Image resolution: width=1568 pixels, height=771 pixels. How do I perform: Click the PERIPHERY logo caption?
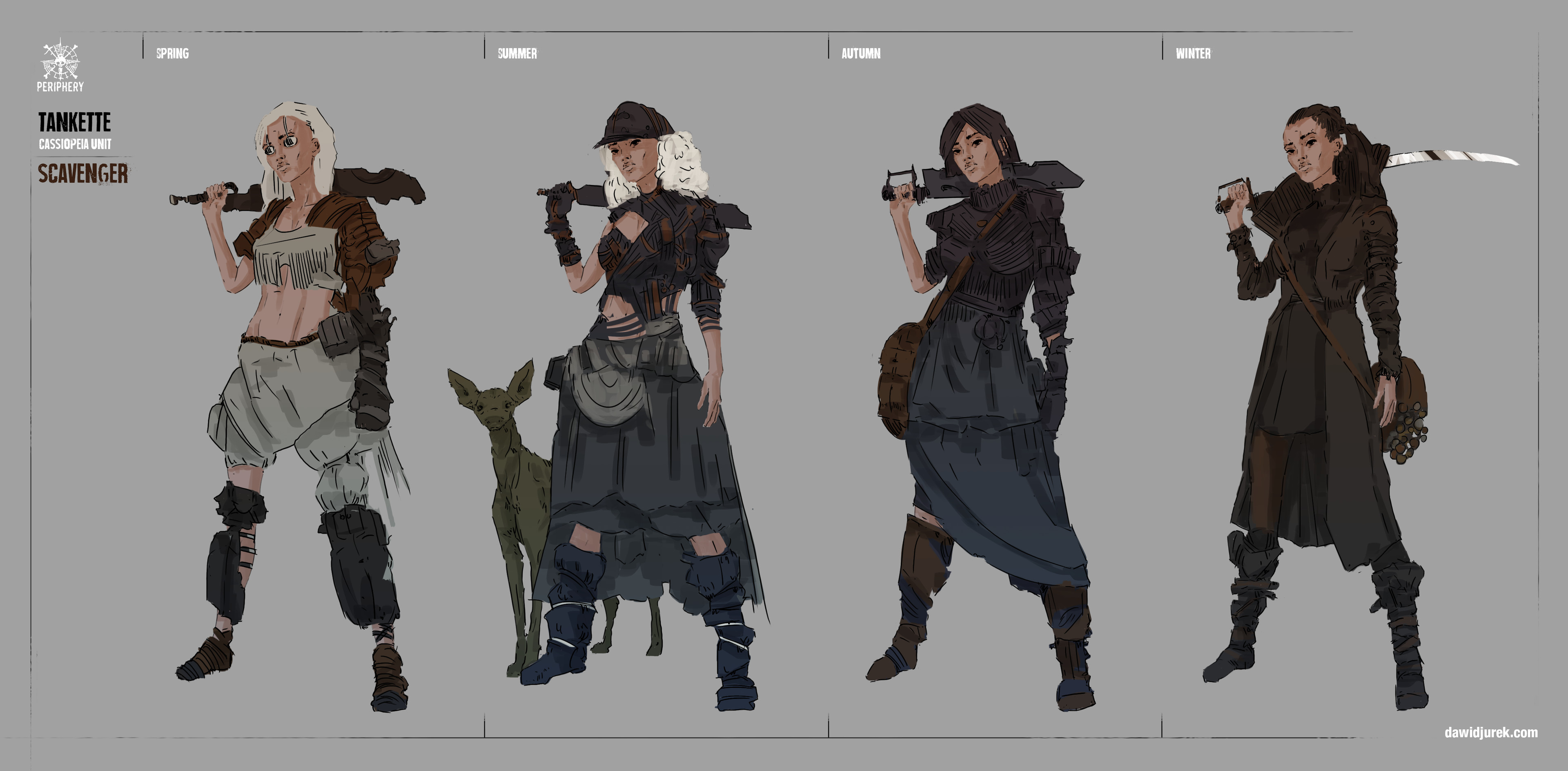tap(60, 87)
